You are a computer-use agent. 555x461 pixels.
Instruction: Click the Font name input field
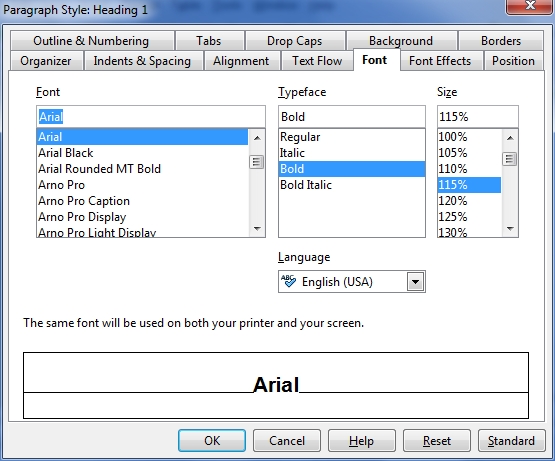pyautogui.click(x=151, y=116)
